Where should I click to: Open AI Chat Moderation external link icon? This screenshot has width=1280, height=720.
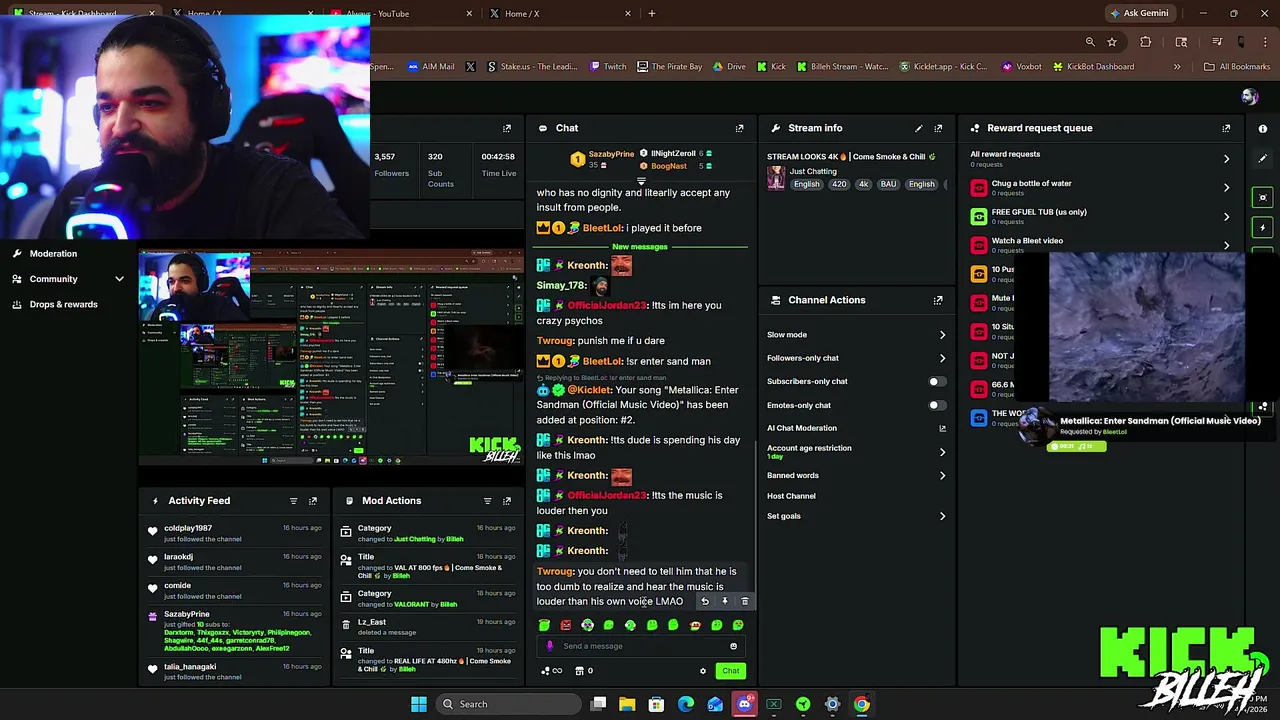coord(942,428)
